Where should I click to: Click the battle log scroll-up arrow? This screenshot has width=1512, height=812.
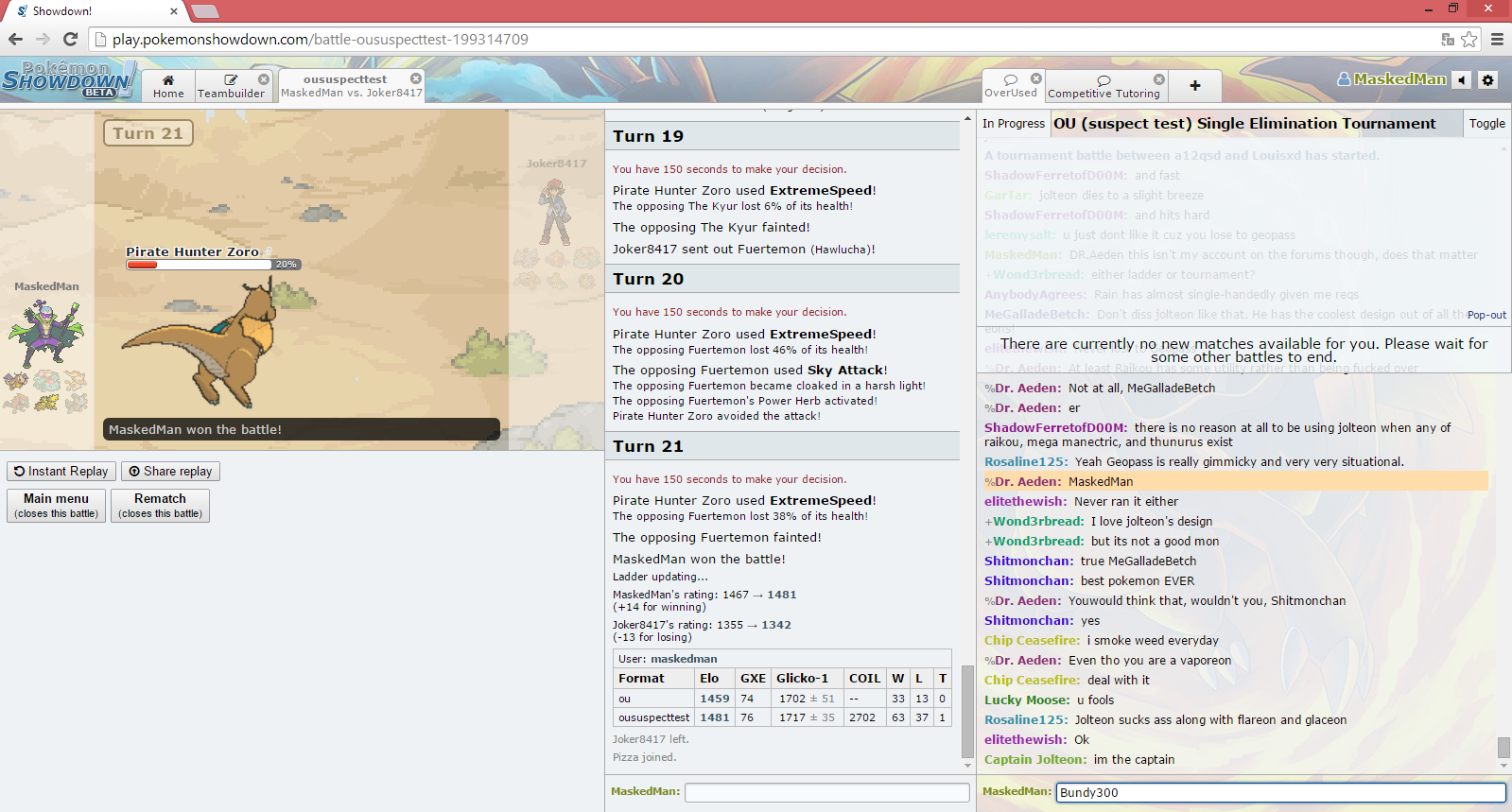click(967, 118)
